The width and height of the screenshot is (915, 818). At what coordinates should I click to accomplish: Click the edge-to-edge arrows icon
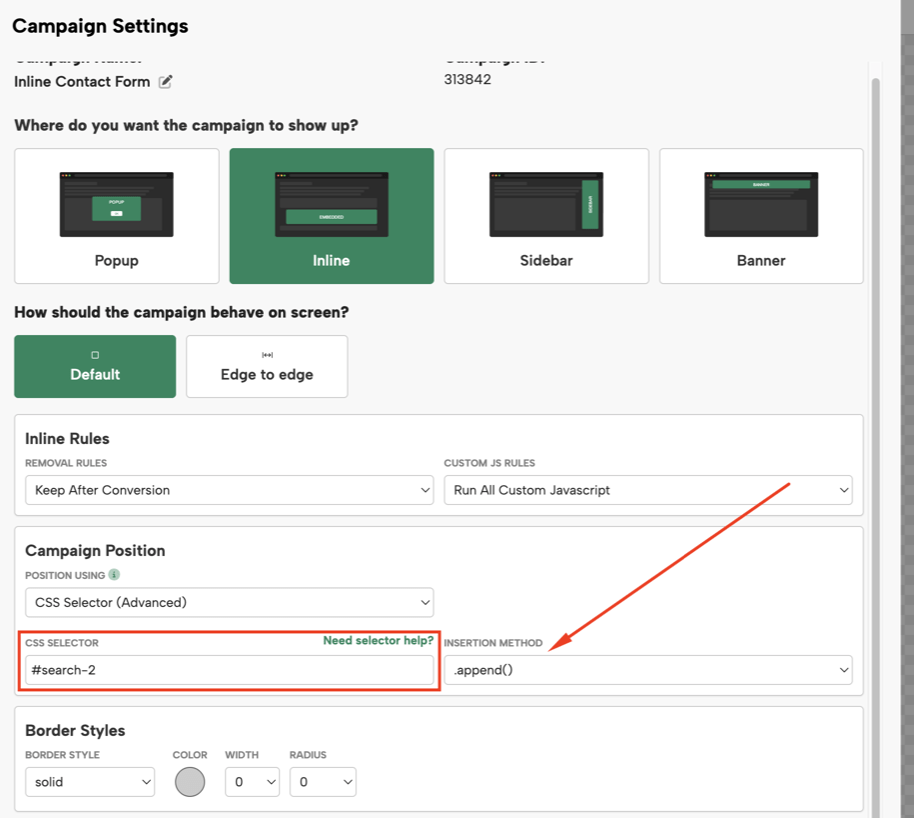point(267,355)
